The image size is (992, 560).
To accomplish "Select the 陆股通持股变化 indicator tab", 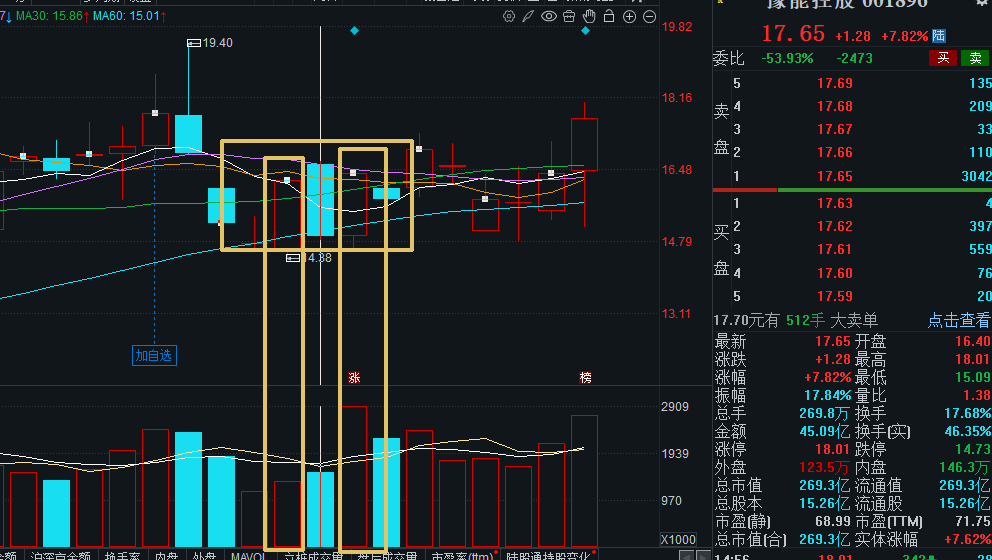I will click(548, 556).
